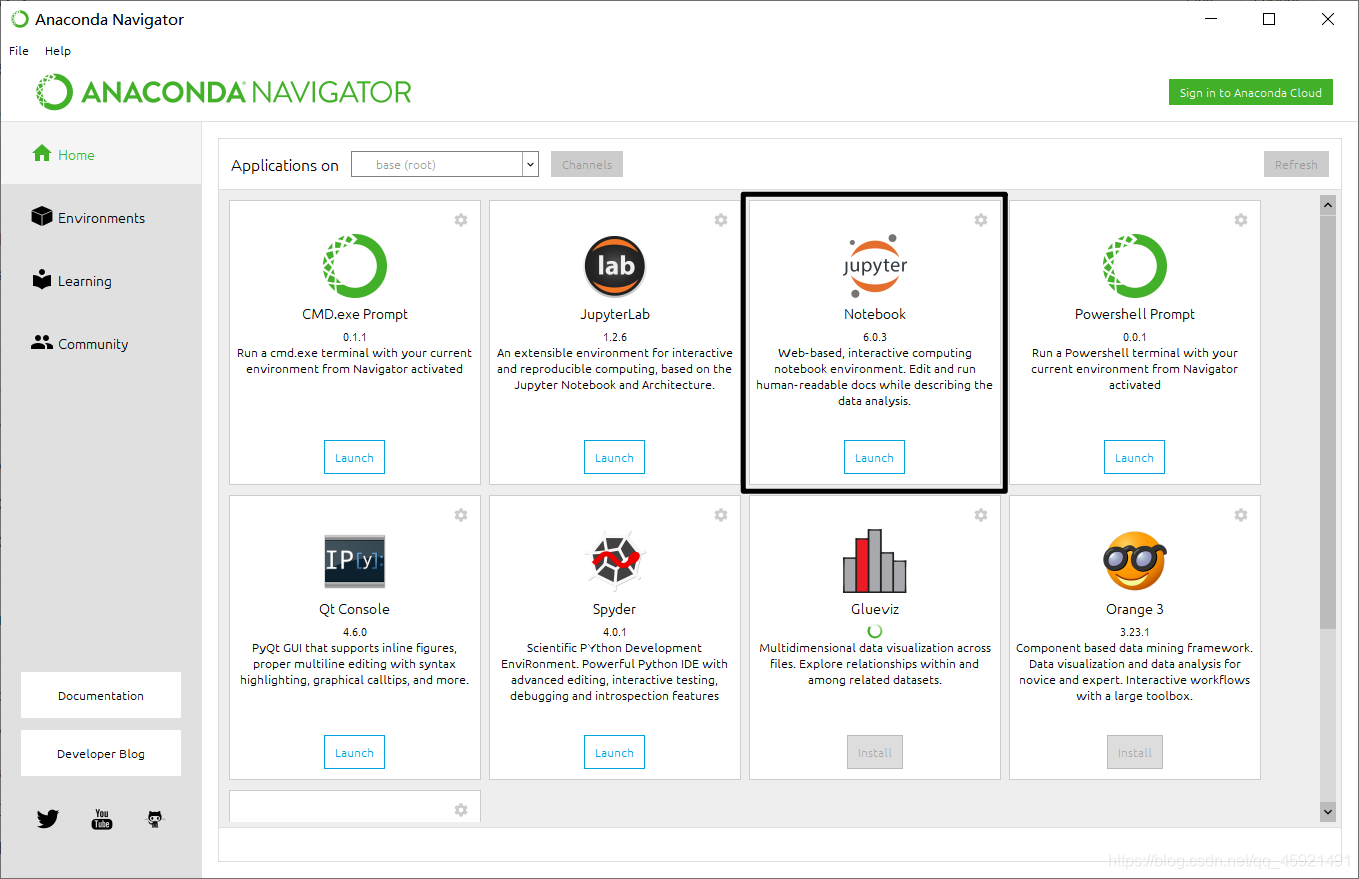
Task: Click the Orange 3 version 3.23.1 text
Action: [1135, 632]
